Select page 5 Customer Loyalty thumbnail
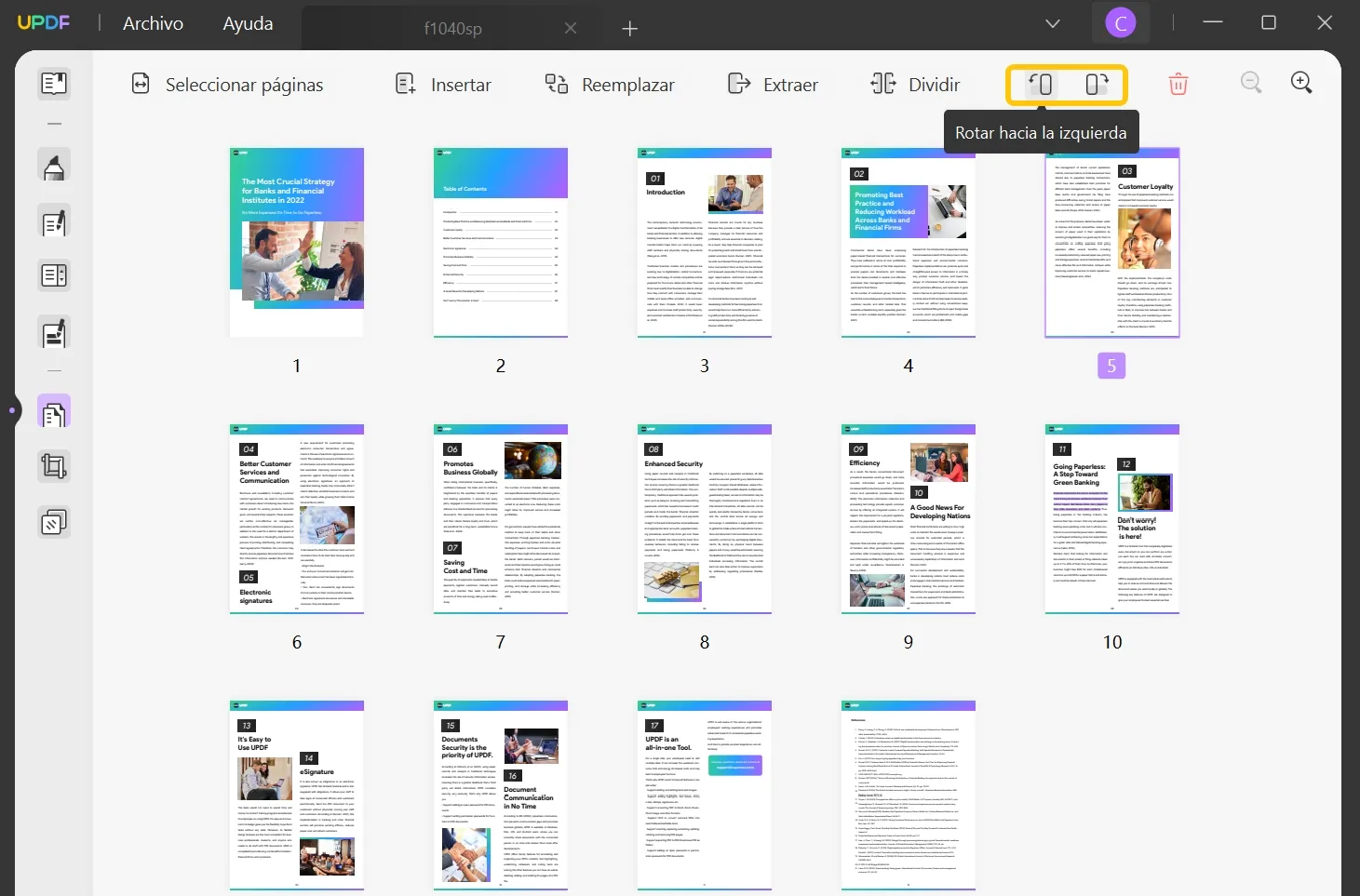 (x=1112, y=242)
